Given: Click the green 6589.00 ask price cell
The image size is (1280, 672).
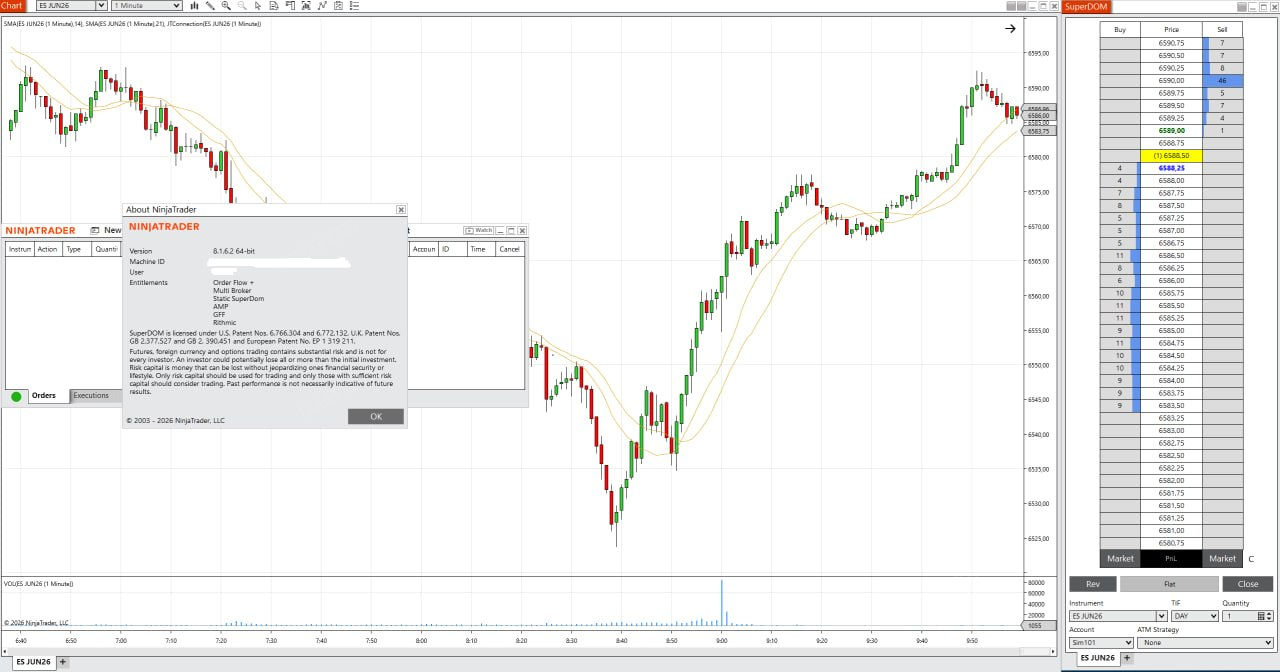Looking at the screenshot, I should (1171, 130).
